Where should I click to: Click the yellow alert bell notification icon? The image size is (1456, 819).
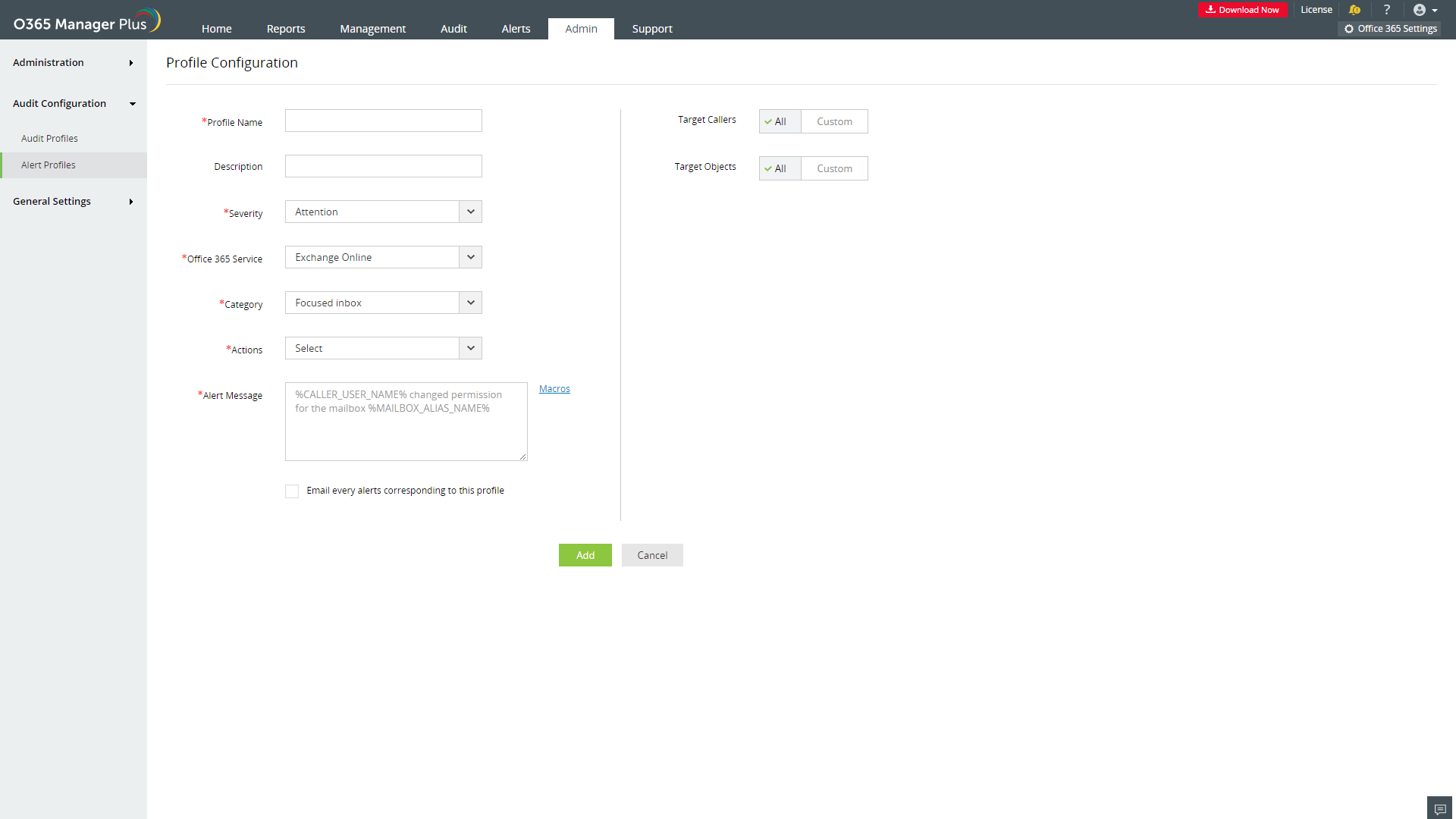pos(1354,10)
